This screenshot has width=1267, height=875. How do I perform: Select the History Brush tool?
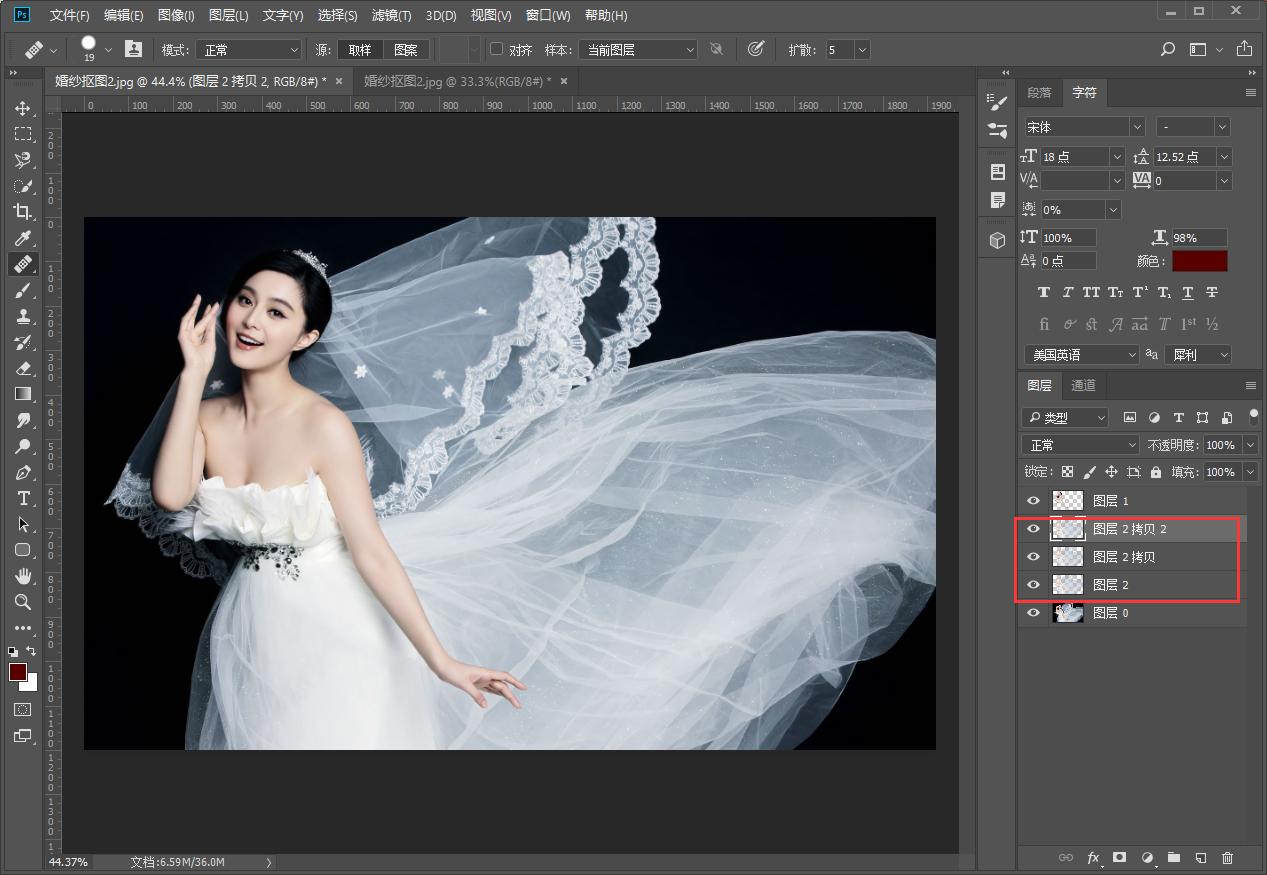[22, 342]
